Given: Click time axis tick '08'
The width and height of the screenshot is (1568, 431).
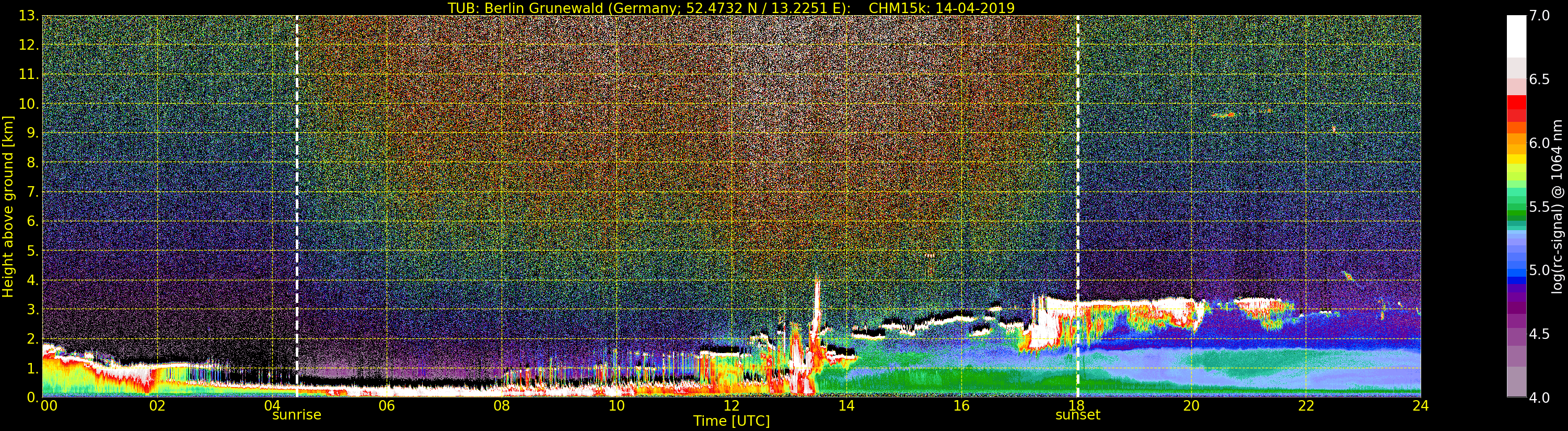Looking at the screenshot, I should click(x=502, y=405).
